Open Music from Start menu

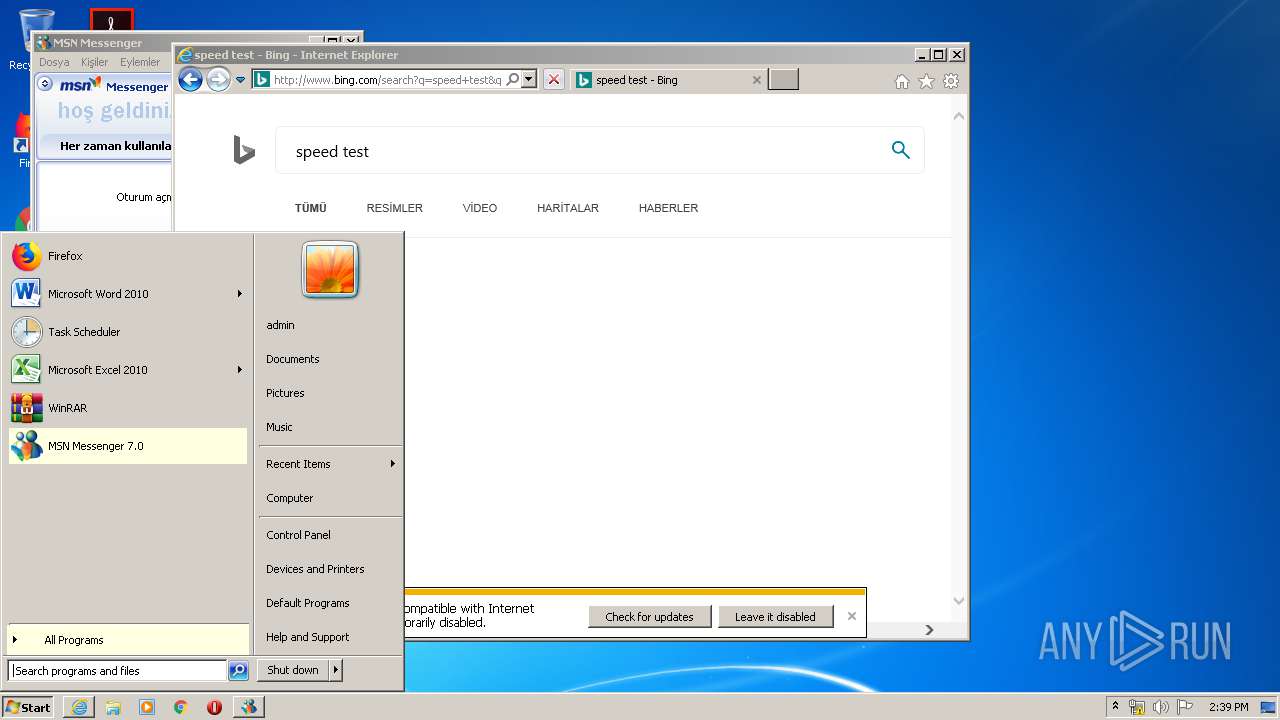tap(330, 427)
